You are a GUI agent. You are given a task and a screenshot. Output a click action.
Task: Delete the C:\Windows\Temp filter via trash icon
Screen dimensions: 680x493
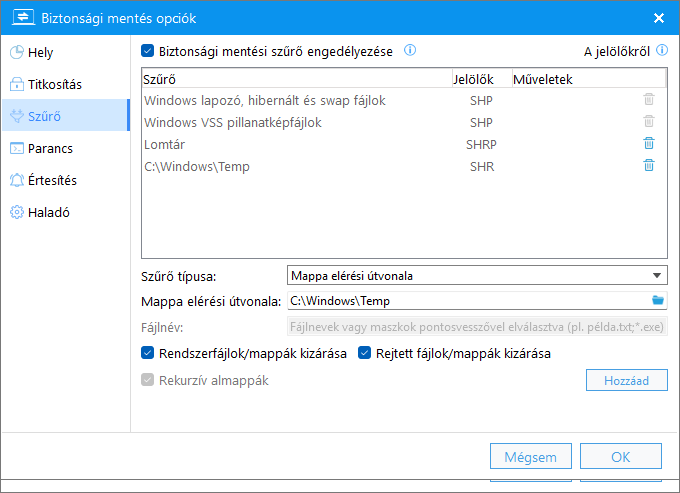point(649,165)
